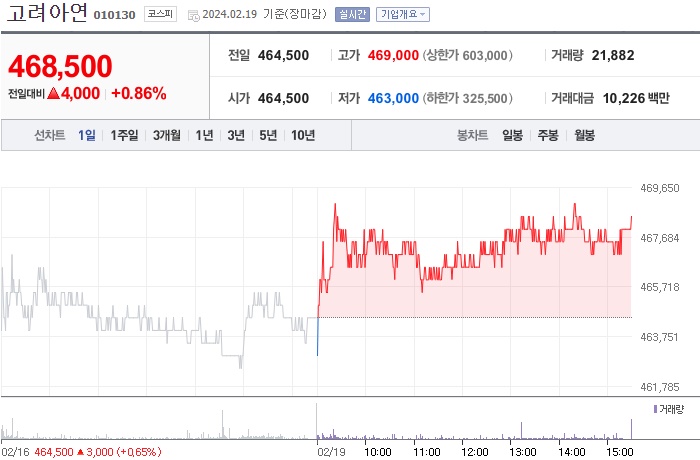This screenshot has width=700, height=460.
Task: Click the 463,751 y-axis label
Action: (x=660, y=337)
